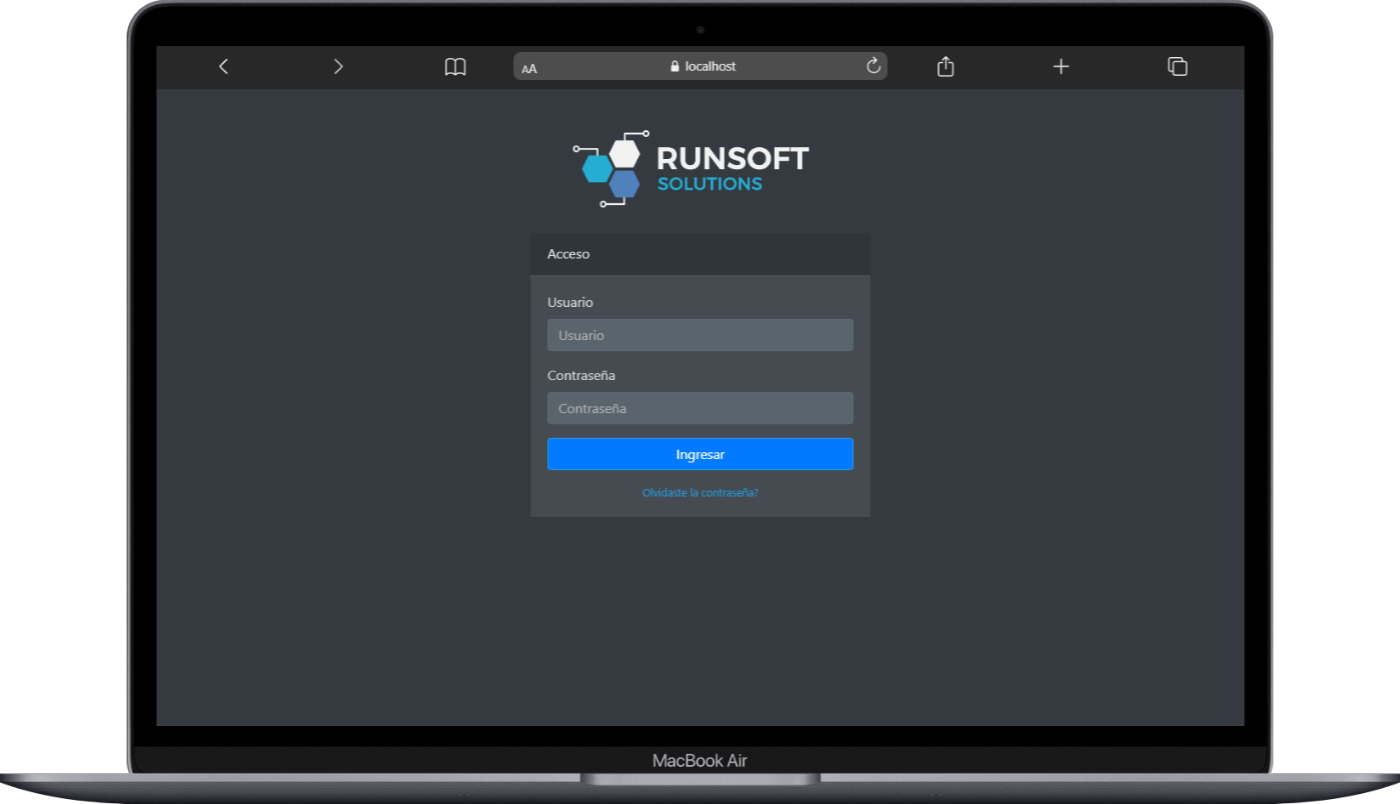
Task: Click the Runsoft hexagon logo
Action: coord(612,168)
